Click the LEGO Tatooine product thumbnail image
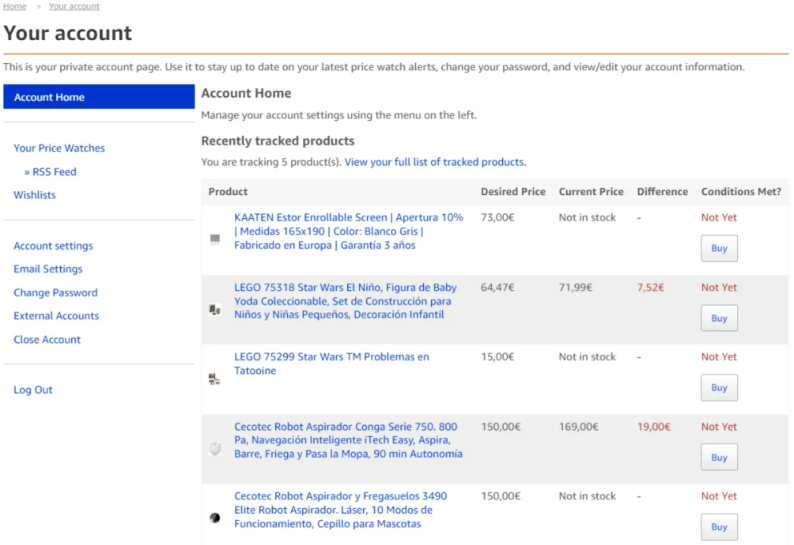This screenshot has height=545, width=794. tap(214, 379)
